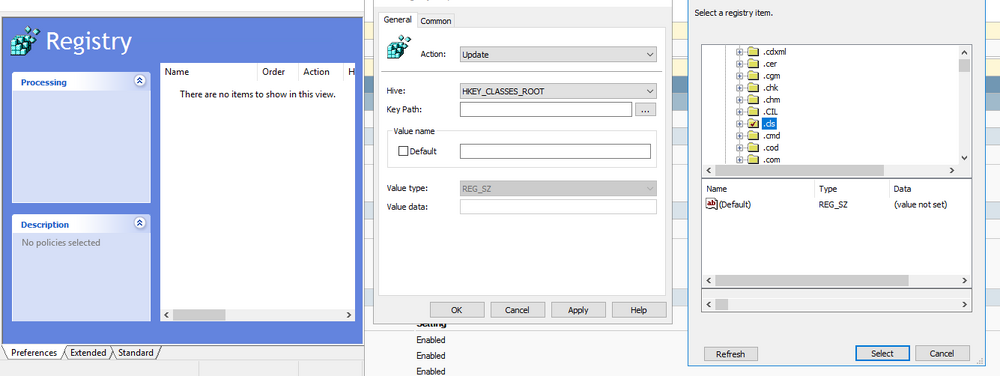Expand the .com registry key
1000x376 pixels.
[x=740, y=160]
